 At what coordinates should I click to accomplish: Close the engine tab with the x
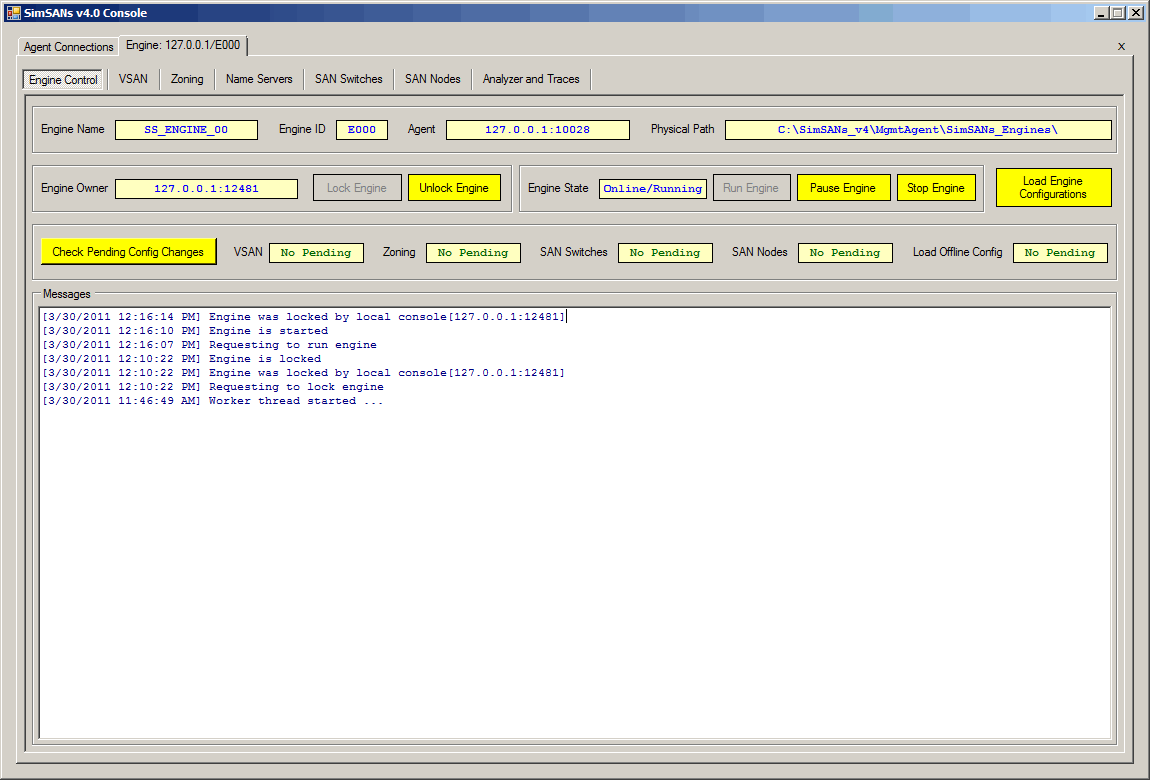click(x=1121, y=46)
